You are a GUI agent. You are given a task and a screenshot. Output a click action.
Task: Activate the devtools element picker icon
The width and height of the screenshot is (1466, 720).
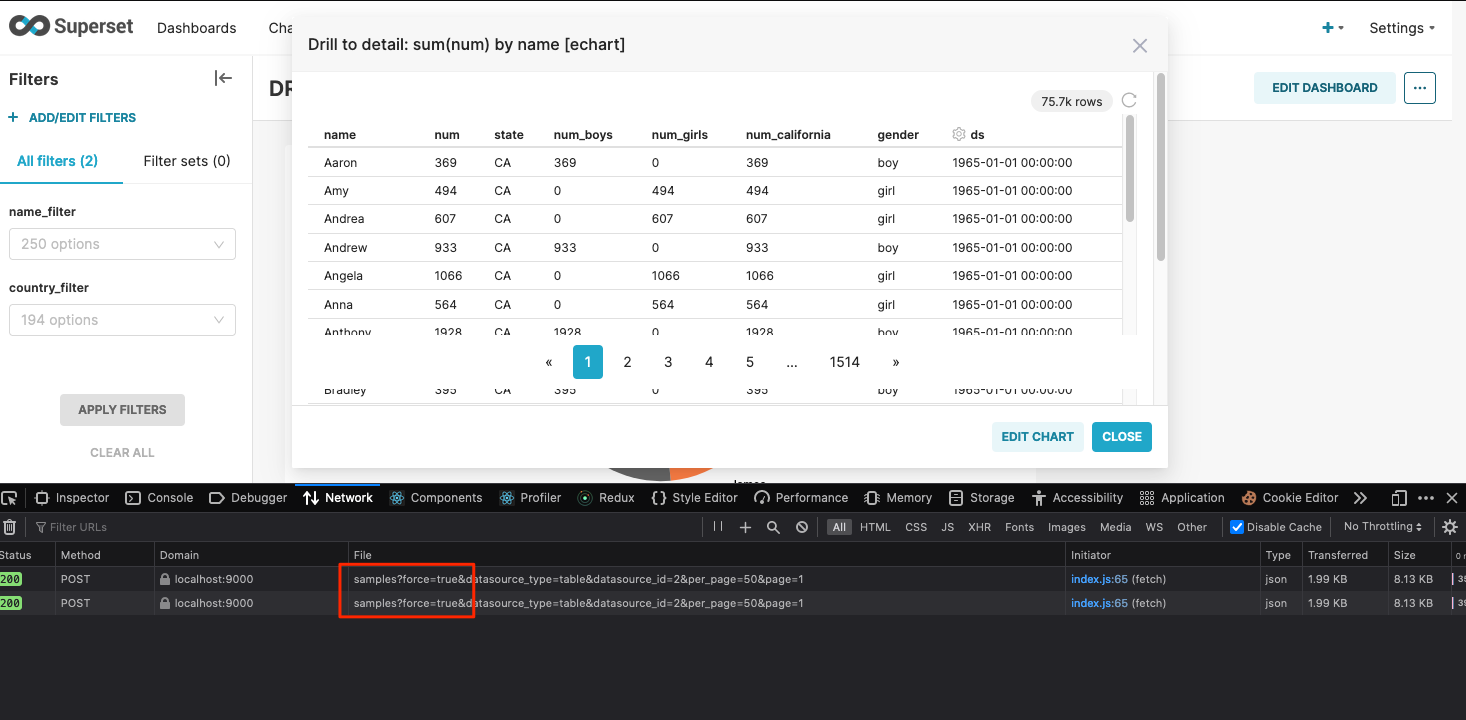10,498
